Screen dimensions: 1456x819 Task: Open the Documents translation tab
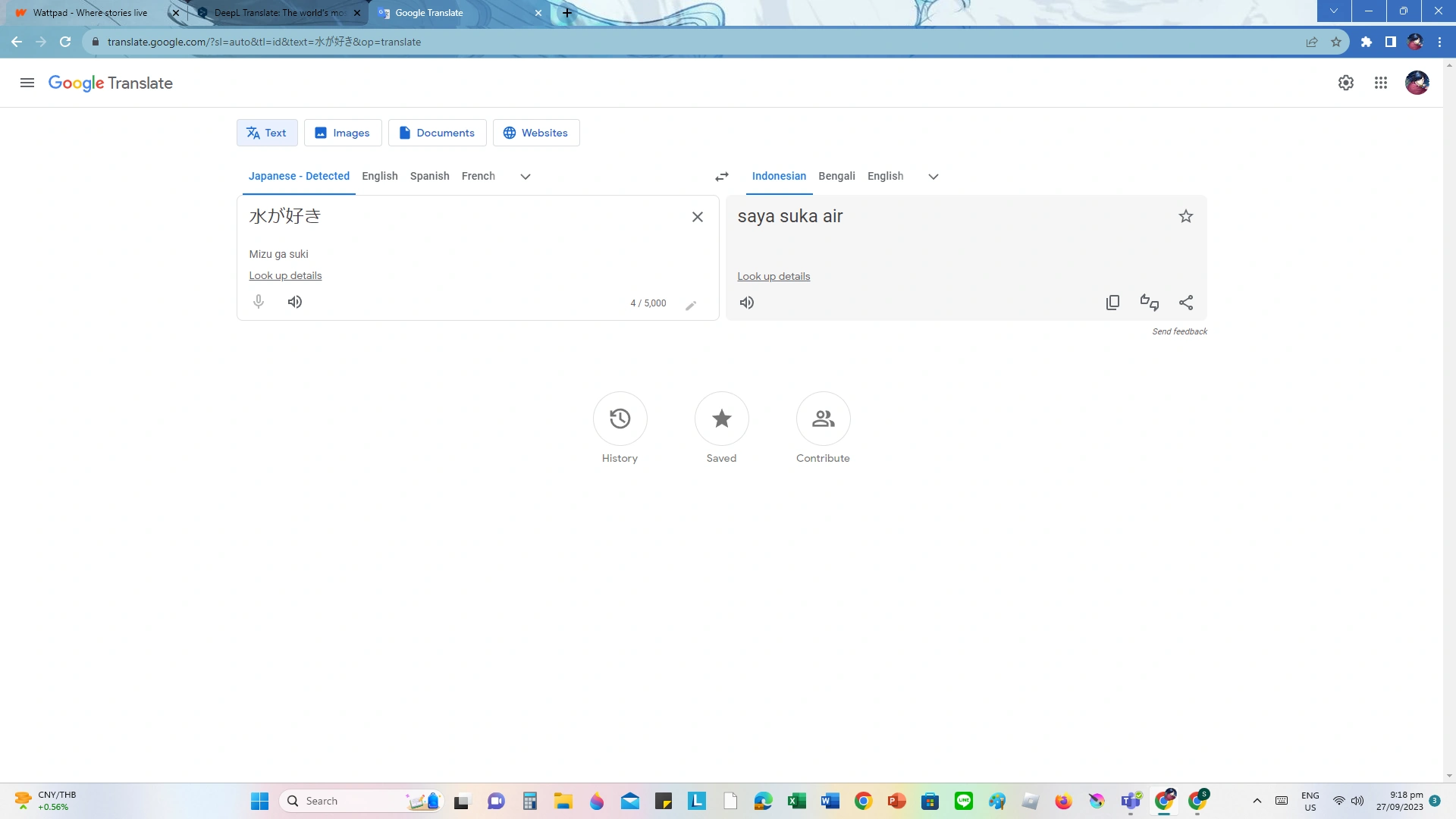click(437, 132)
